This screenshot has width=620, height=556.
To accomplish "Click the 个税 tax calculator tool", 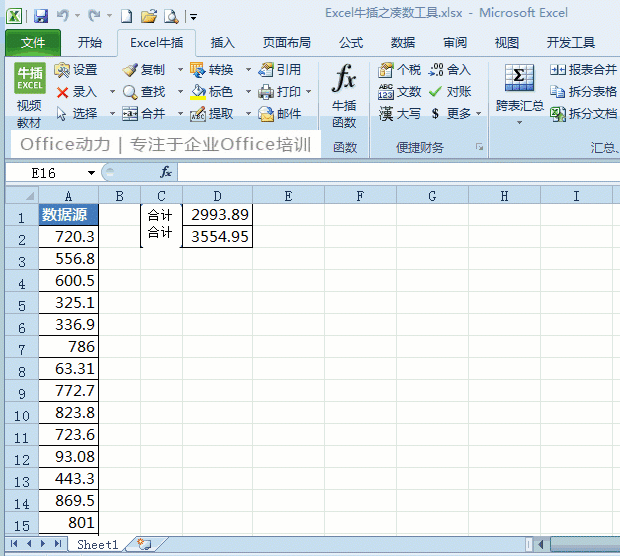I will [x=400, y=70].
